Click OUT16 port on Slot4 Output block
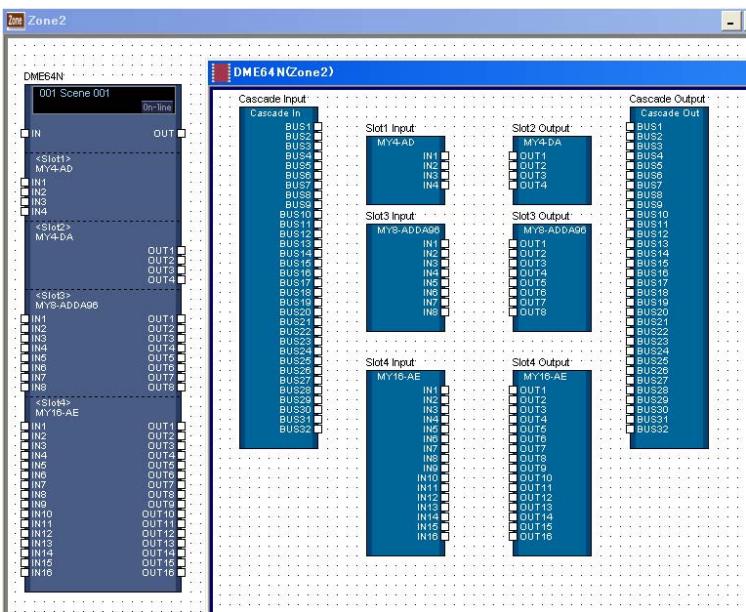The height and width of the screenshot is (612, 746). click(513, 536)
